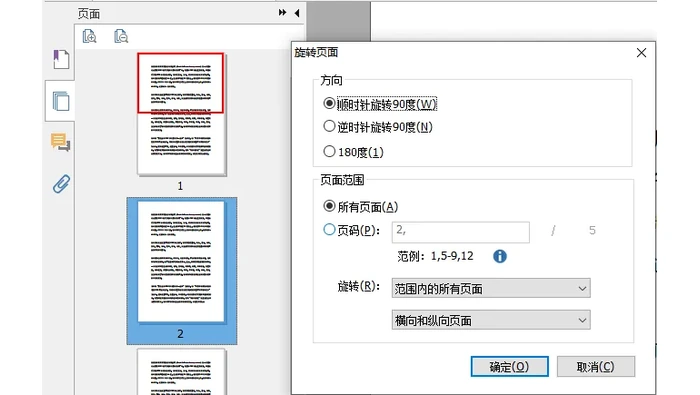Cancel with the 取消(C) button
Viewport: 700px width, 395px height.
pos(596,366)
